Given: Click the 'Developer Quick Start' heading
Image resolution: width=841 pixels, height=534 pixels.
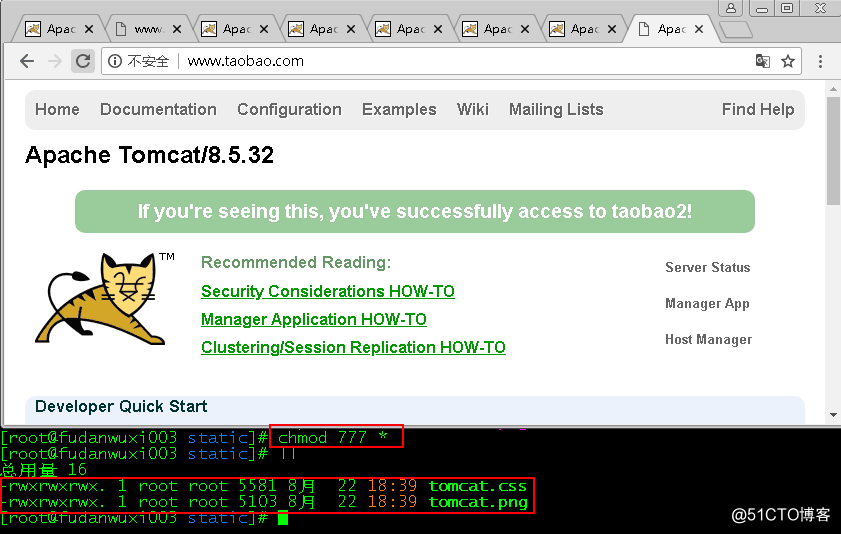Looking at the screenshot, I should click(121, 406).
